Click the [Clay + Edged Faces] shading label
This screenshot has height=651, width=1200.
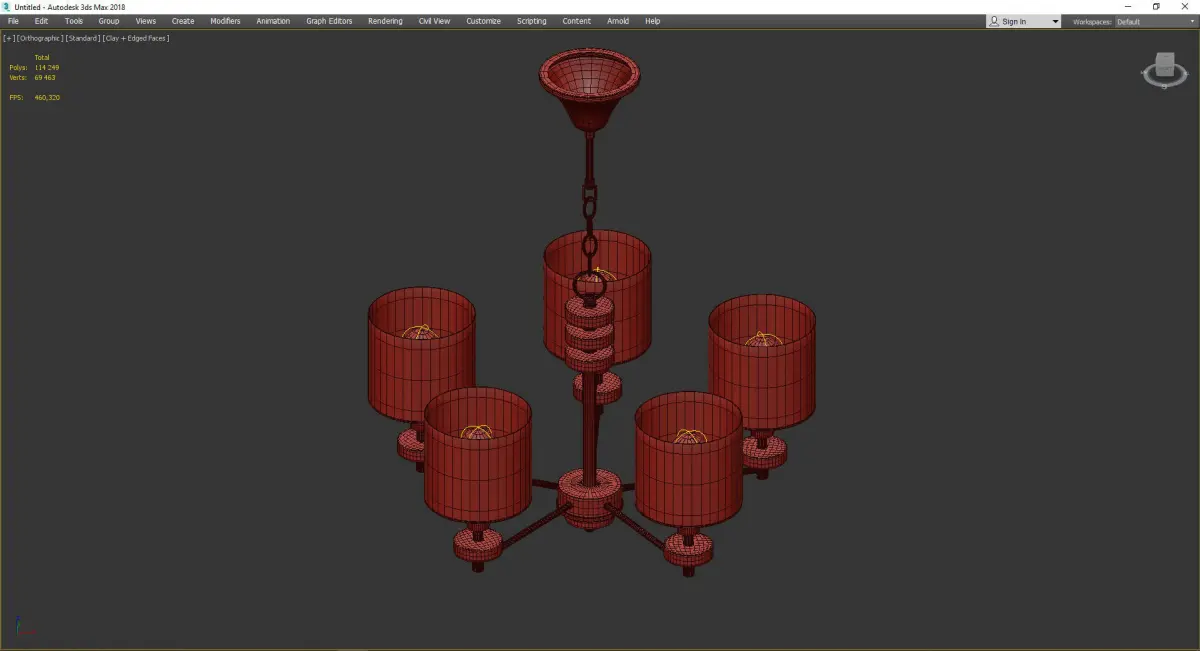[136, 38]
